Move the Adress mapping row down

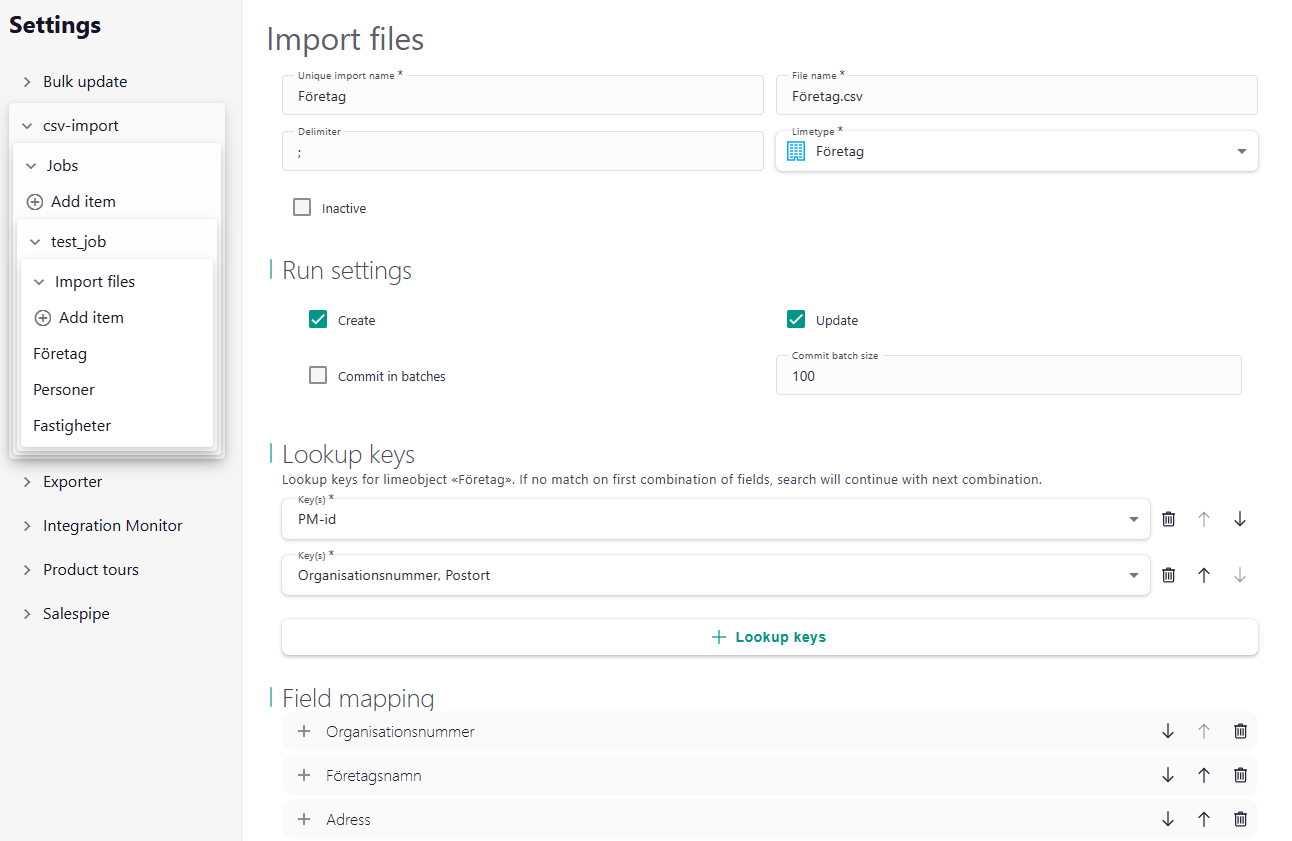pyautogui.click(x=1167, y=818)
